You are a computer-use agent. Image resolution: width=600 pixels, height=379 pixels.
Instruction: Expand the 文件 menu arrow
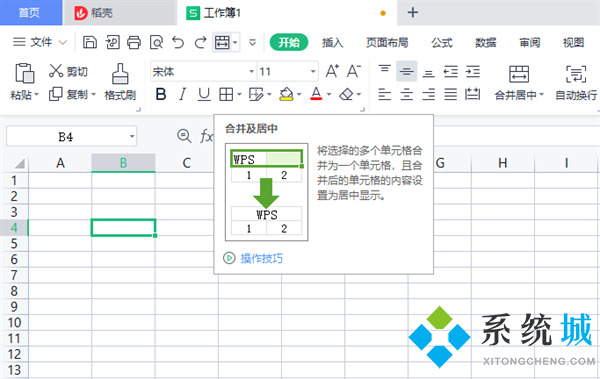(63, 42)
